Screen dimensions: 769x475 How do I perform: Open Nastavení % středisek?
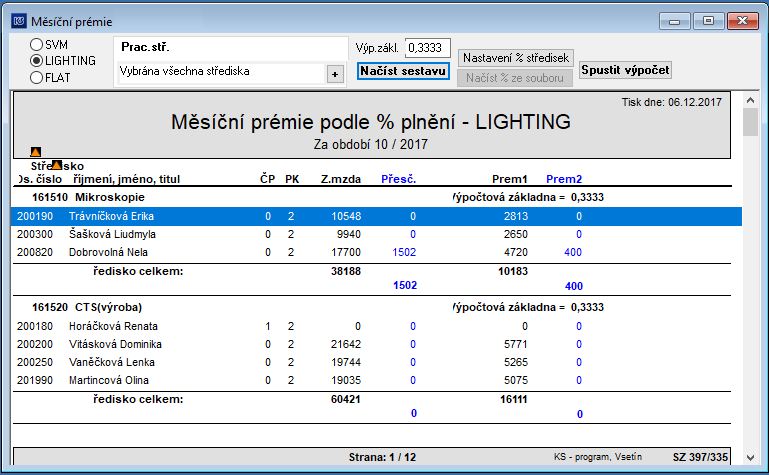pos(515,58)
